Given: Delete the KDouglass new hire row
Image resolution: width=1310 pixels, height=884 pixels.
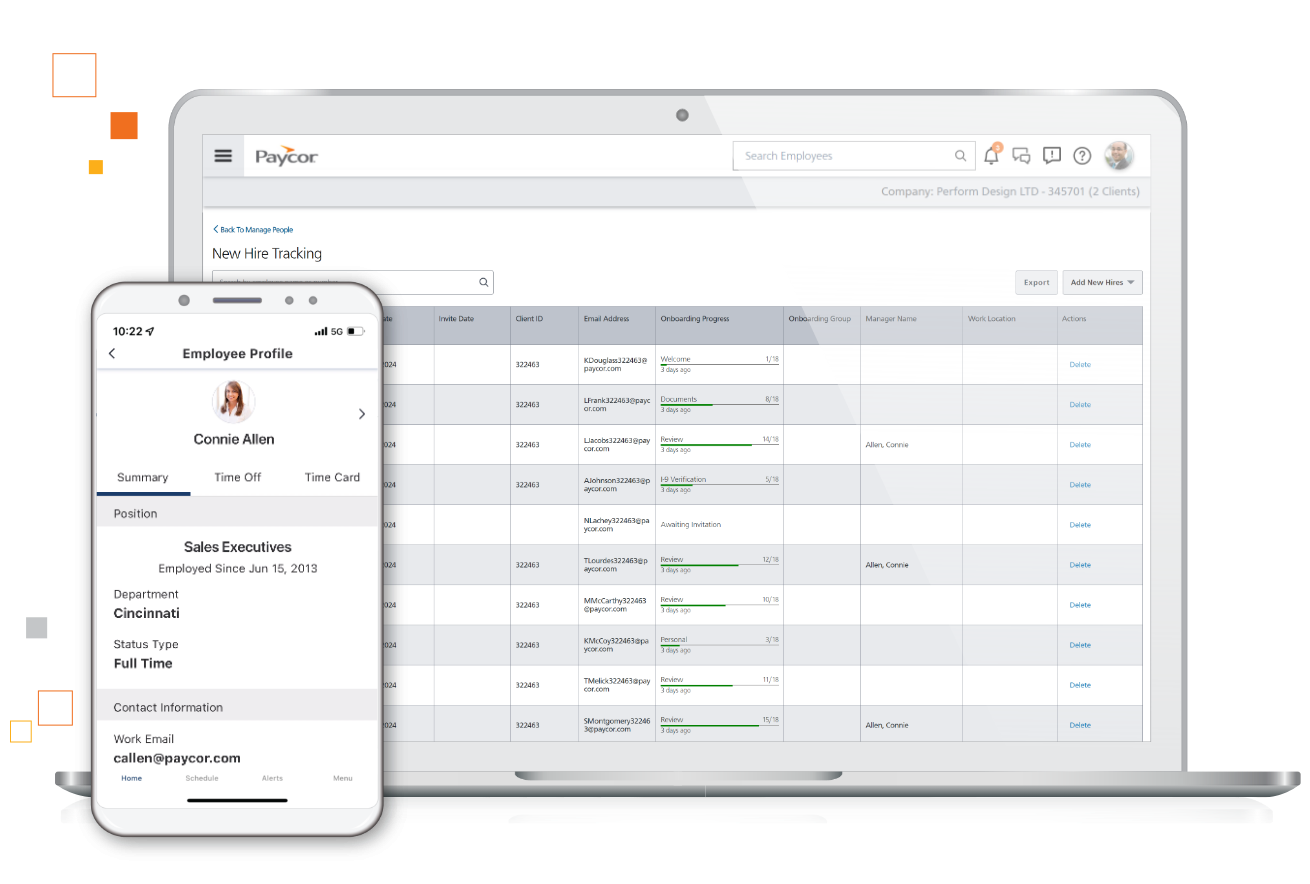Looking at the screenshot, I should [1079, 365].
